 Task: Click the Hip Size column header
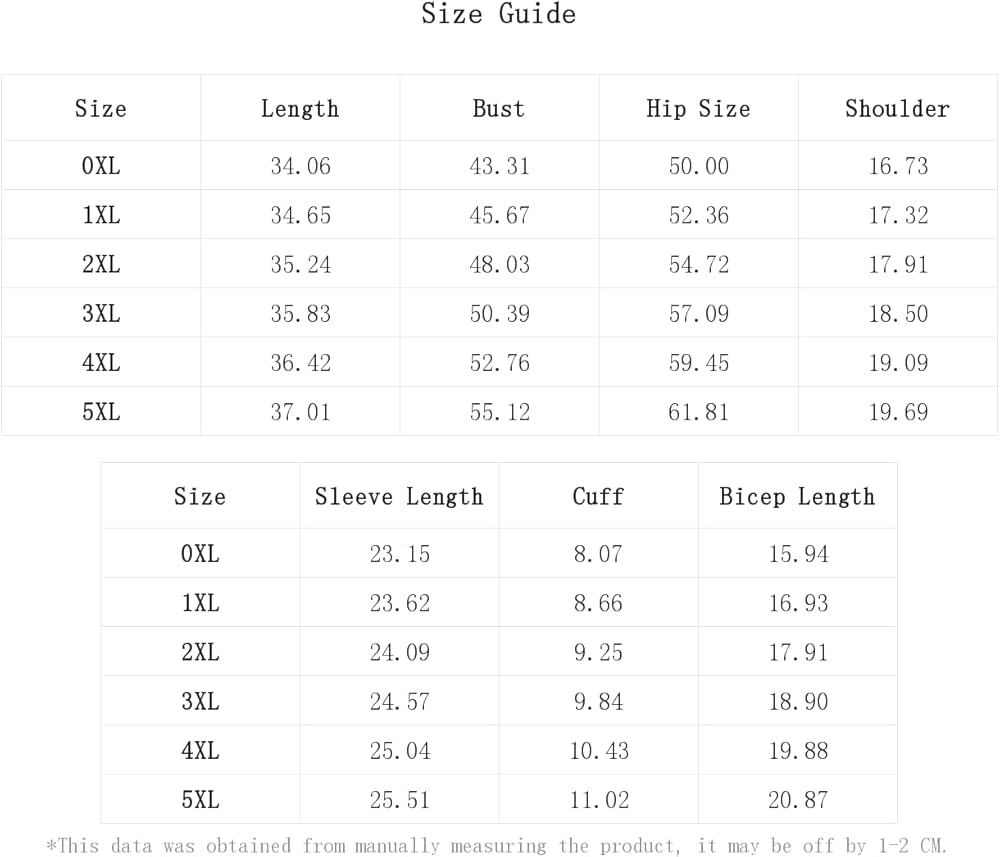click(x=698, y=109)
